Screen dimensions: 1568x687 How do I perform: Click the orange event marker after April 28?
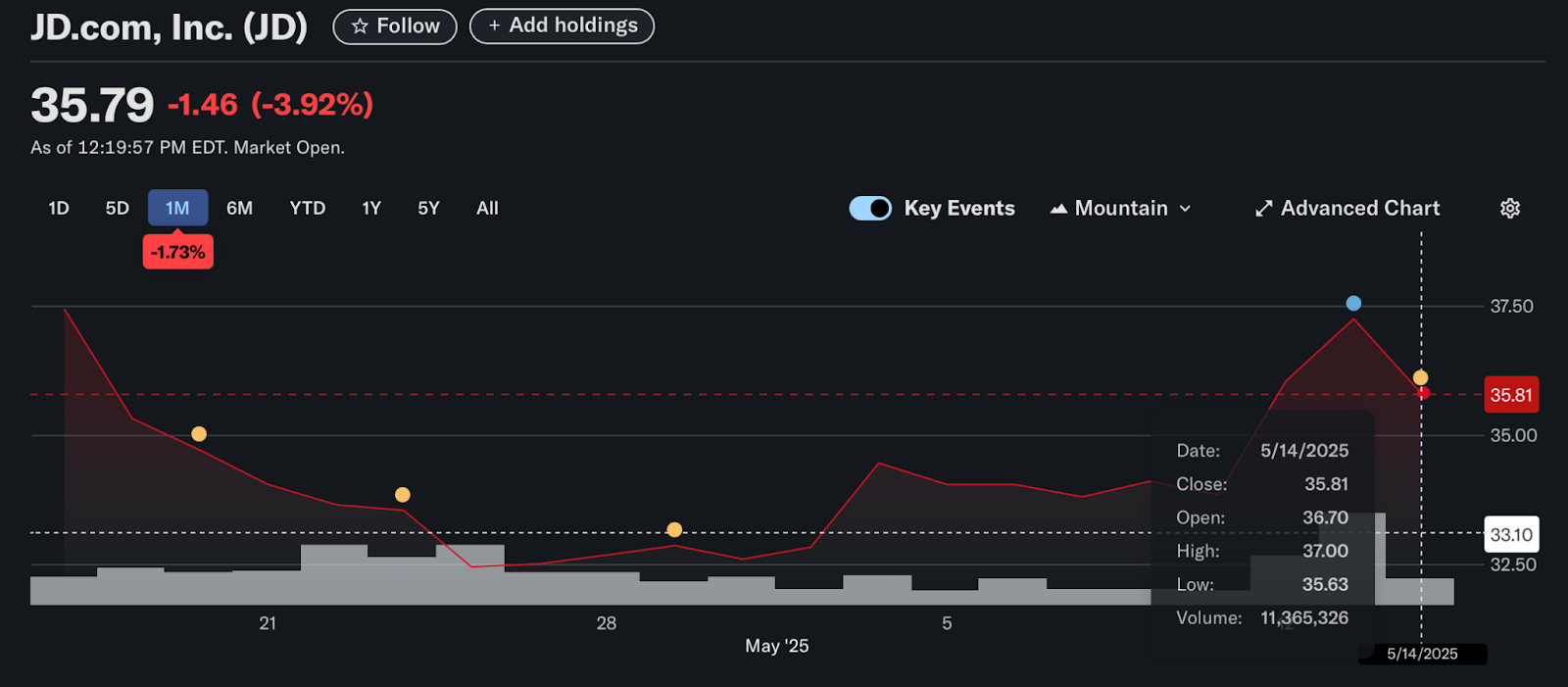pyautogui.click(x=674, y=529)
